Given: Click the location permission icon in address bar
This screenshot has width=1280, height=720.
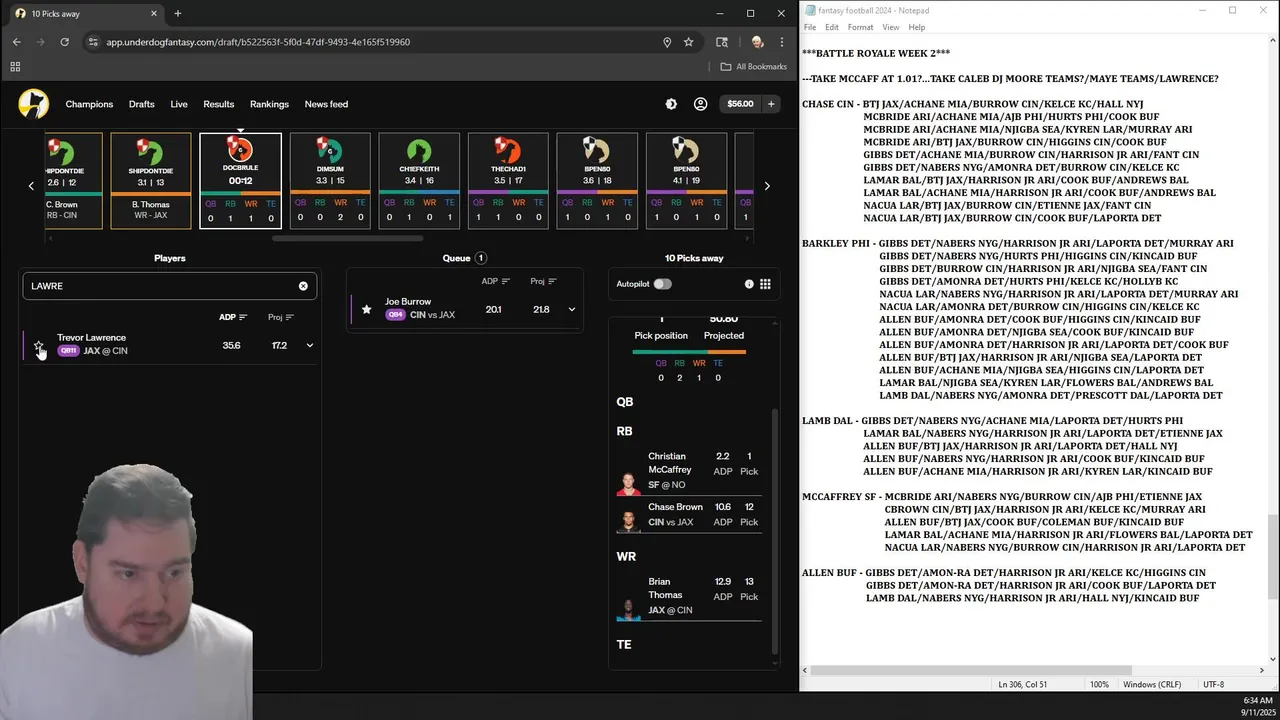Looking at the screenshot, I should click(x=667, y=42).
